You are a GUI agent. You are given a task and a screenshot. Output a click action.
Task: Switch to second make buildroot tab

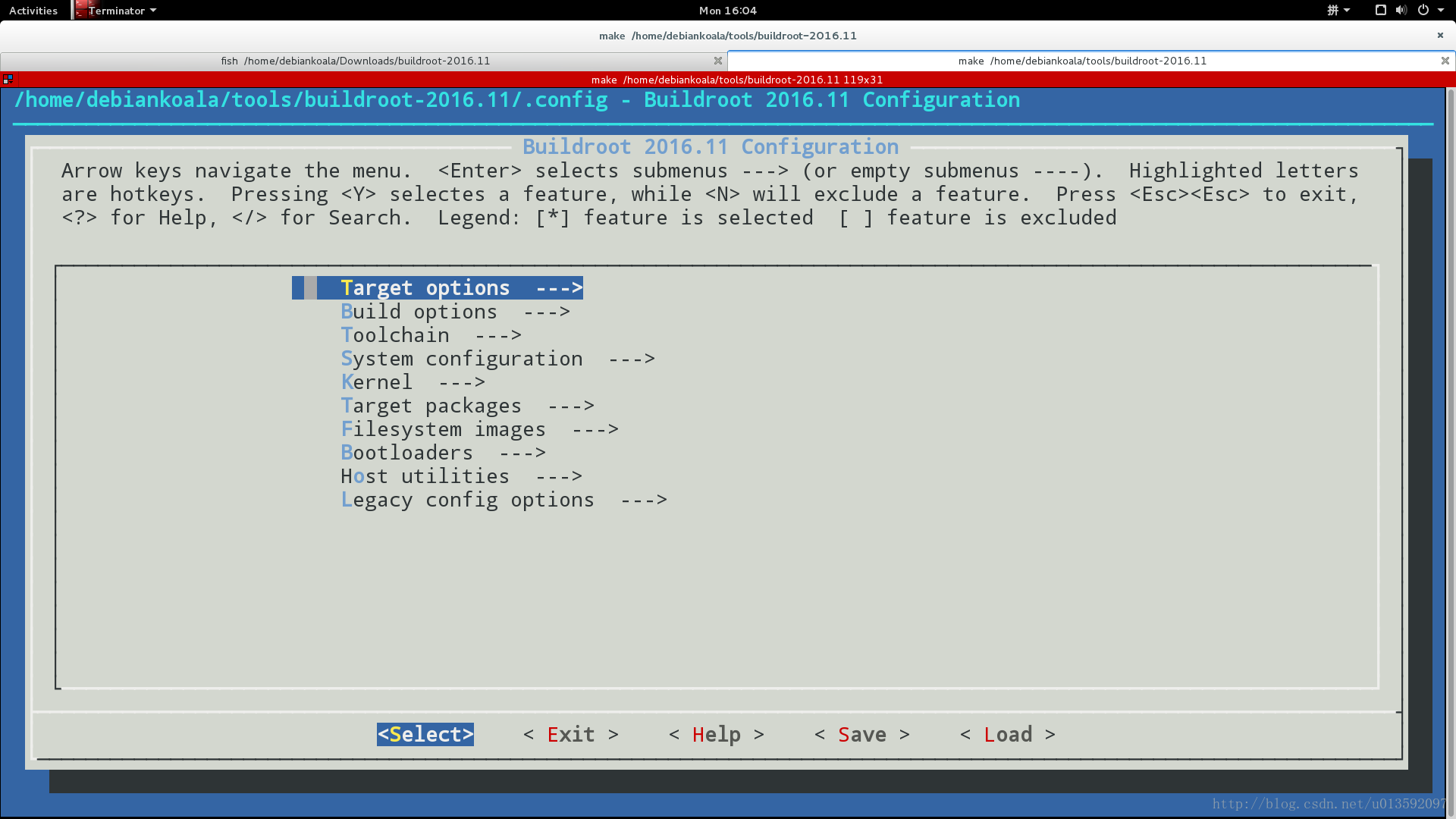[x=1083, y=60]
